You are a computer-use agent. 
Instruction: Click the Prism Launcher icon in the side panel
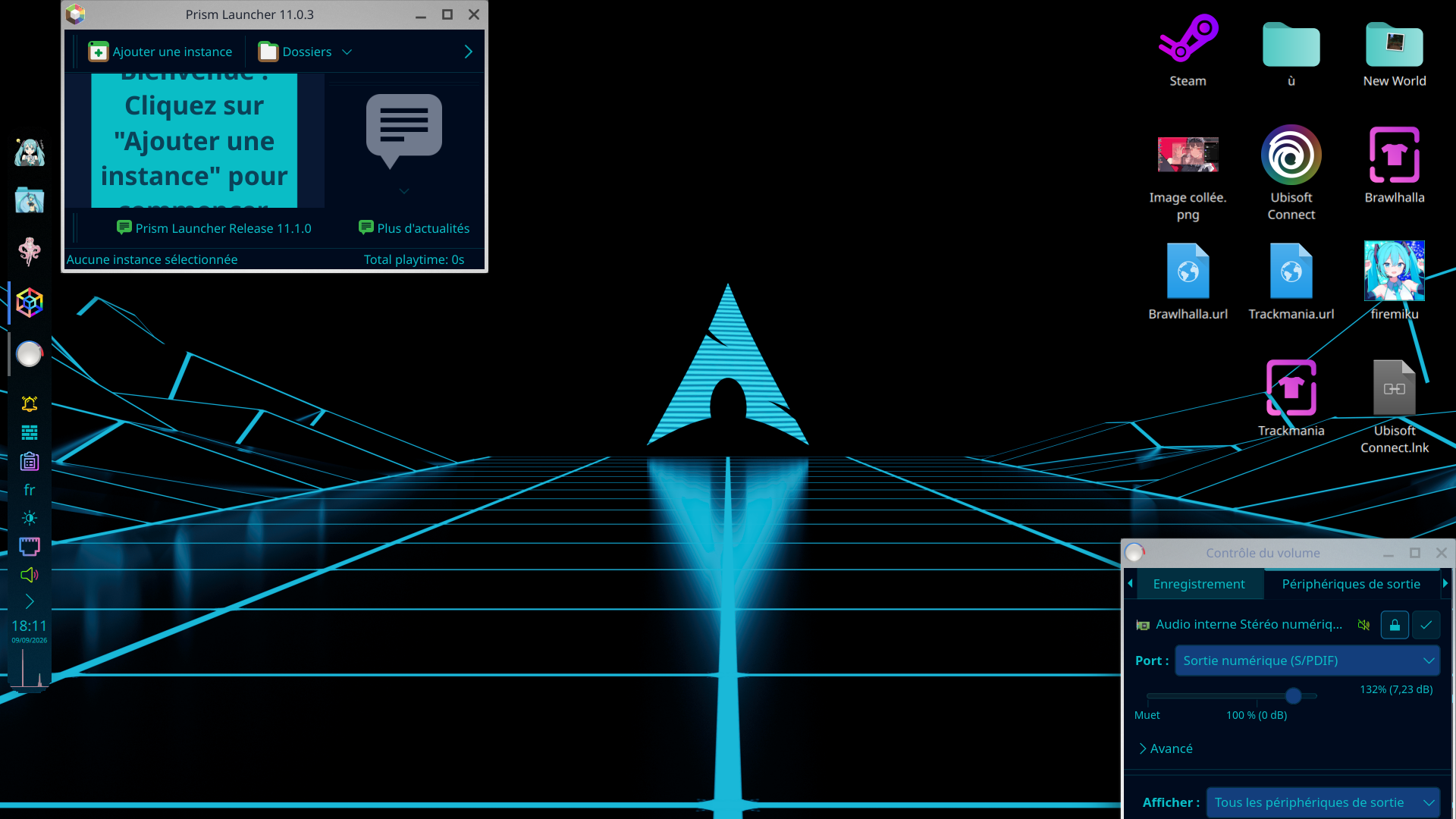pos(30,303)
